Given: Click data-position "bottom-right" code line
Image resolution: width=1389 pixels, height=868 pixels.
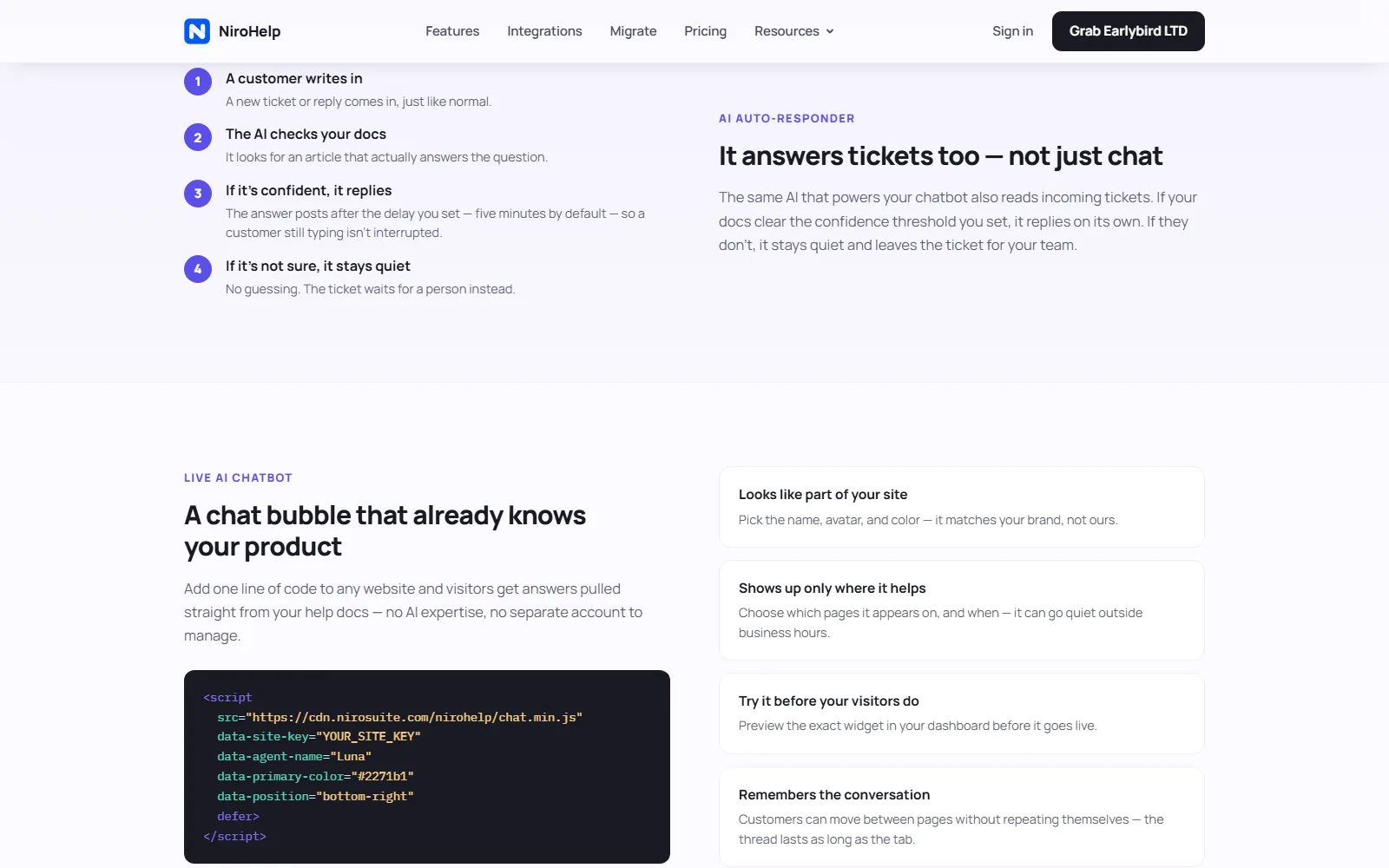Looking at the screenshot, I should (315, 796).
